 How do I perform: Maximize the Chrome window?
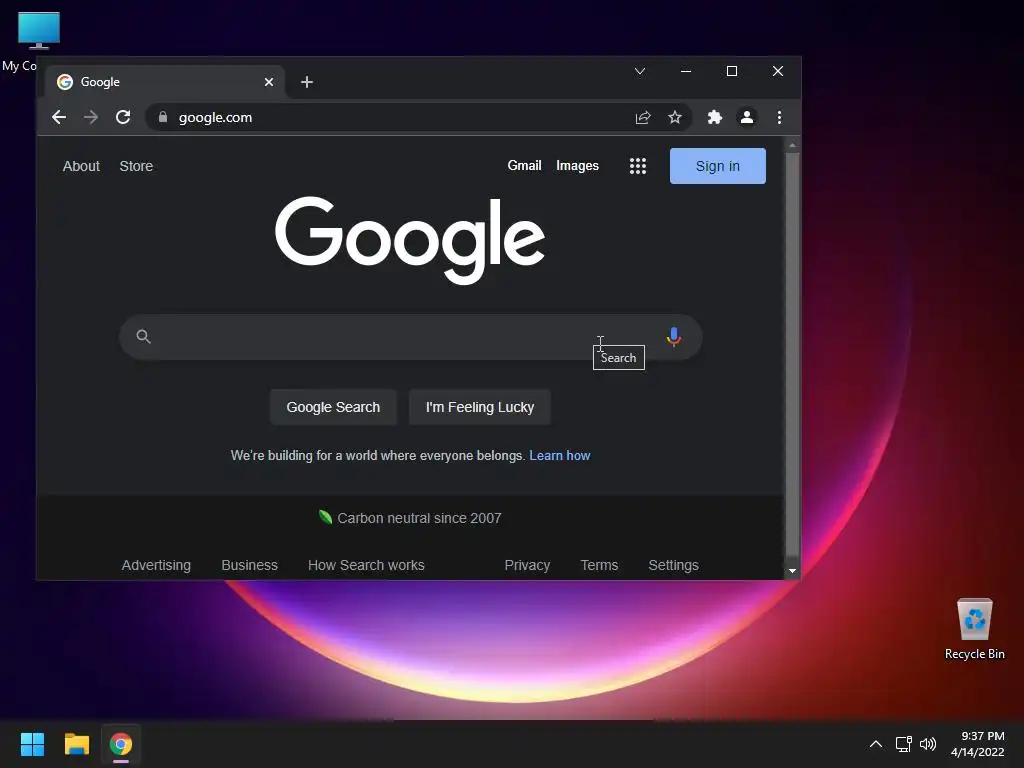(x=732, y=71)
